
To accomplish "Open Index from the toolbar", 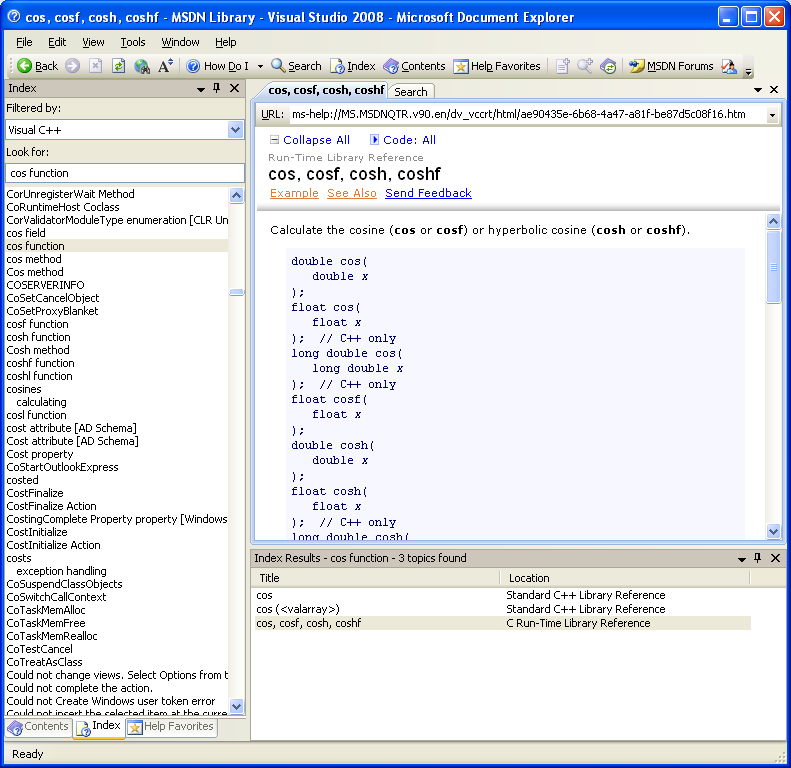I will 353,66.
